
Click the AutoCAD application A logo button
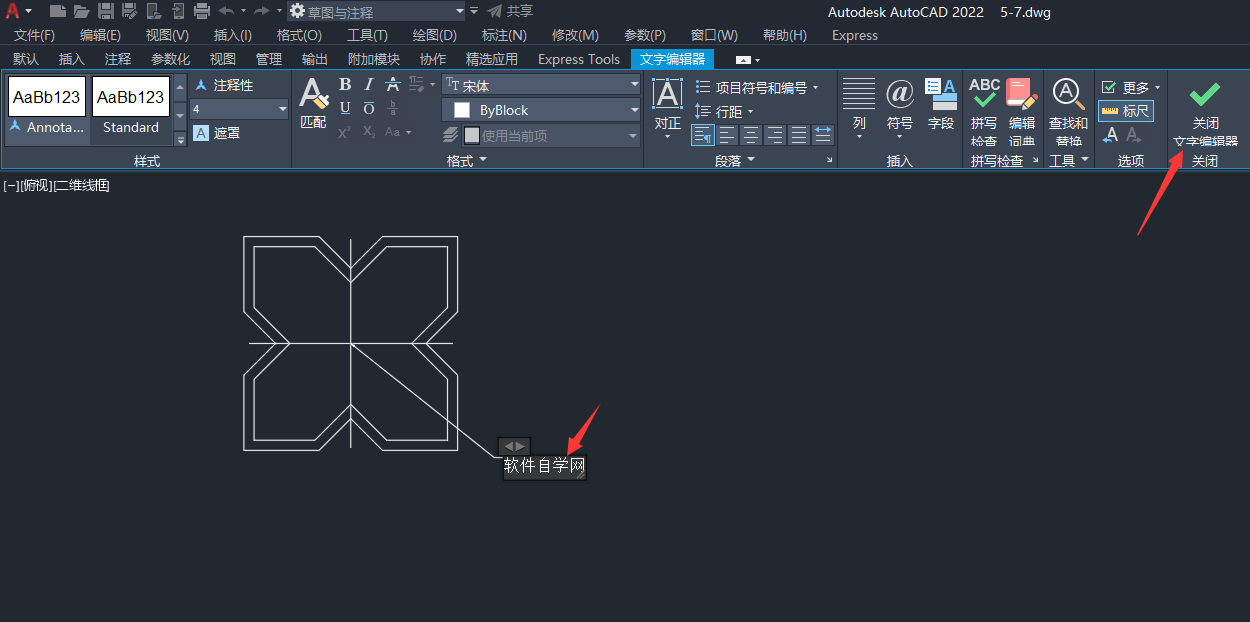click(x=13, y=11)
